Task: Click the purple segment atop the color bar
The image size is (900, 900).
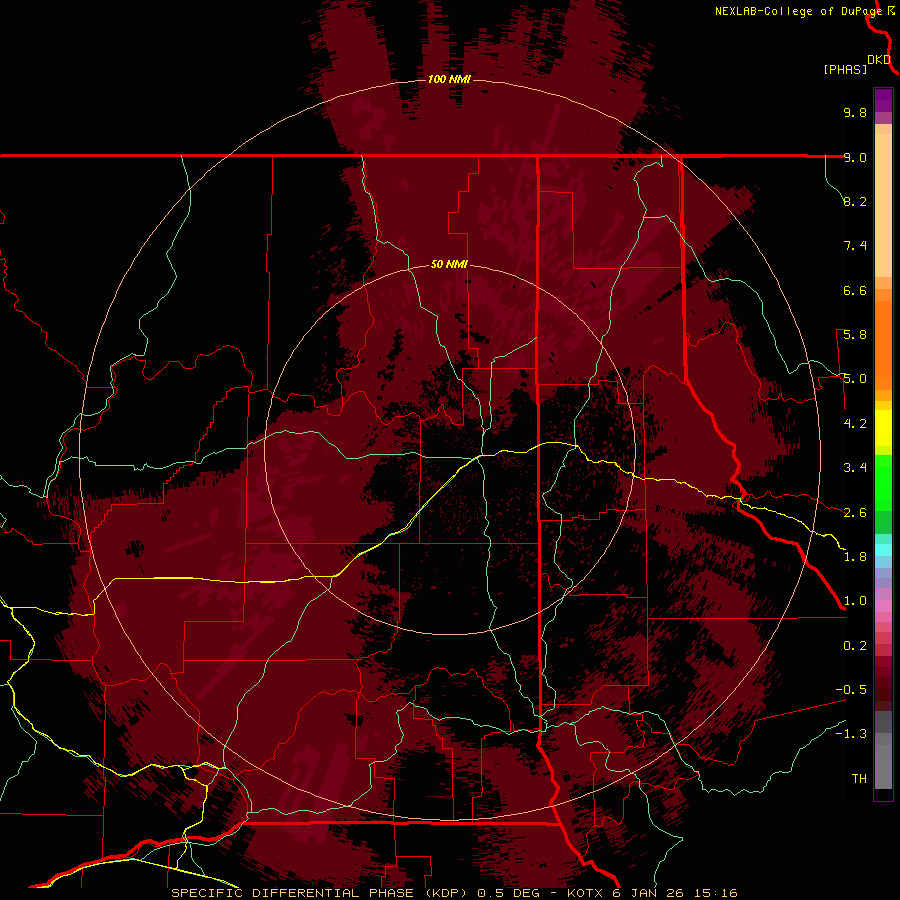Action: click(x=883, y=100)
